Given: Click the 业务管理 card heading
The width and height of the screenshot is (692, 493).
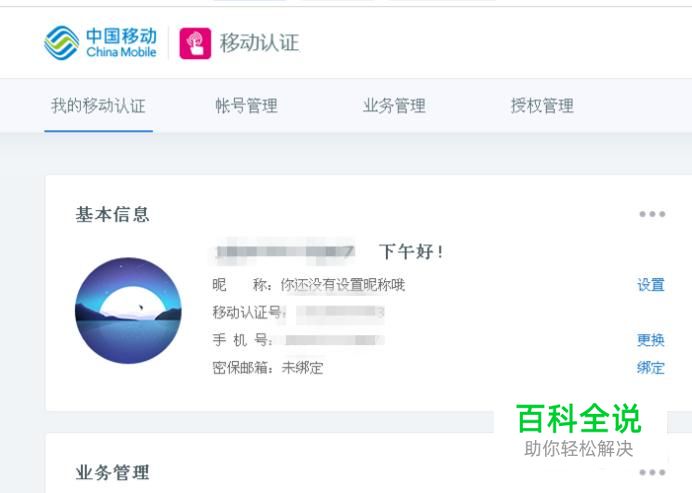Looking at the screenshot, I should tap(113, 472).
